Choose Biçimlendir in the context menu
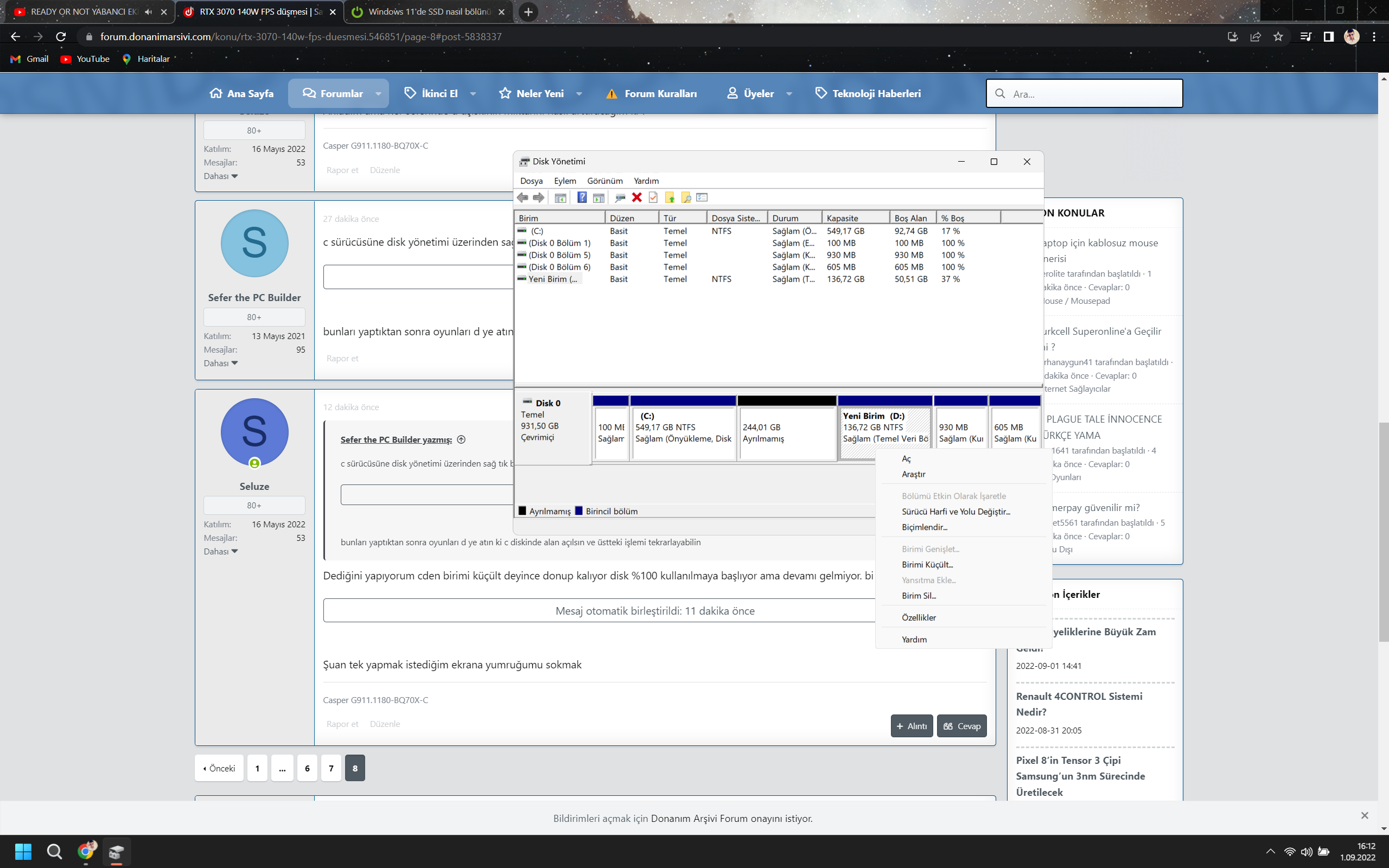Viewport: 1389px width, 868px height. [924, 527]
